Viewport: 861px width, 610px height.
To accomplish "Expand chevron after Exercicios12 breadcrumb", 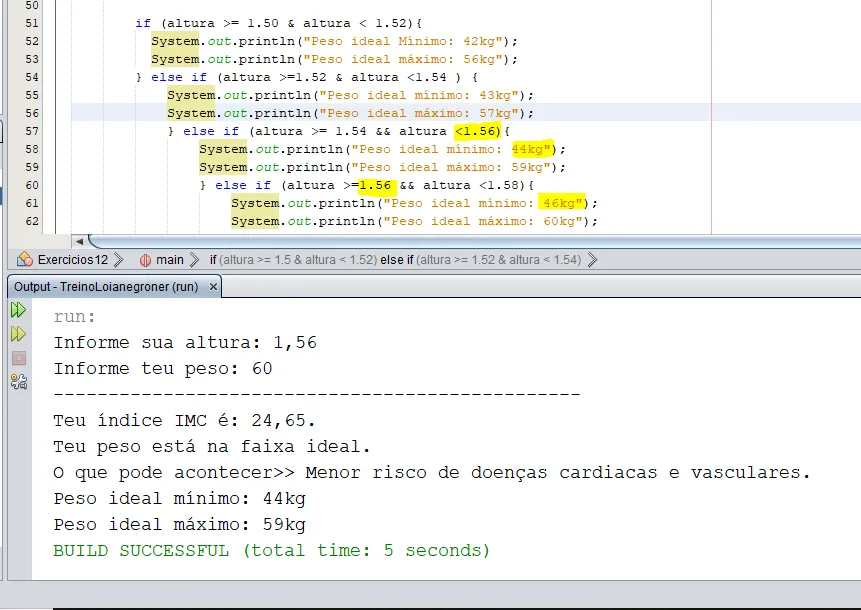I will 118,260.
